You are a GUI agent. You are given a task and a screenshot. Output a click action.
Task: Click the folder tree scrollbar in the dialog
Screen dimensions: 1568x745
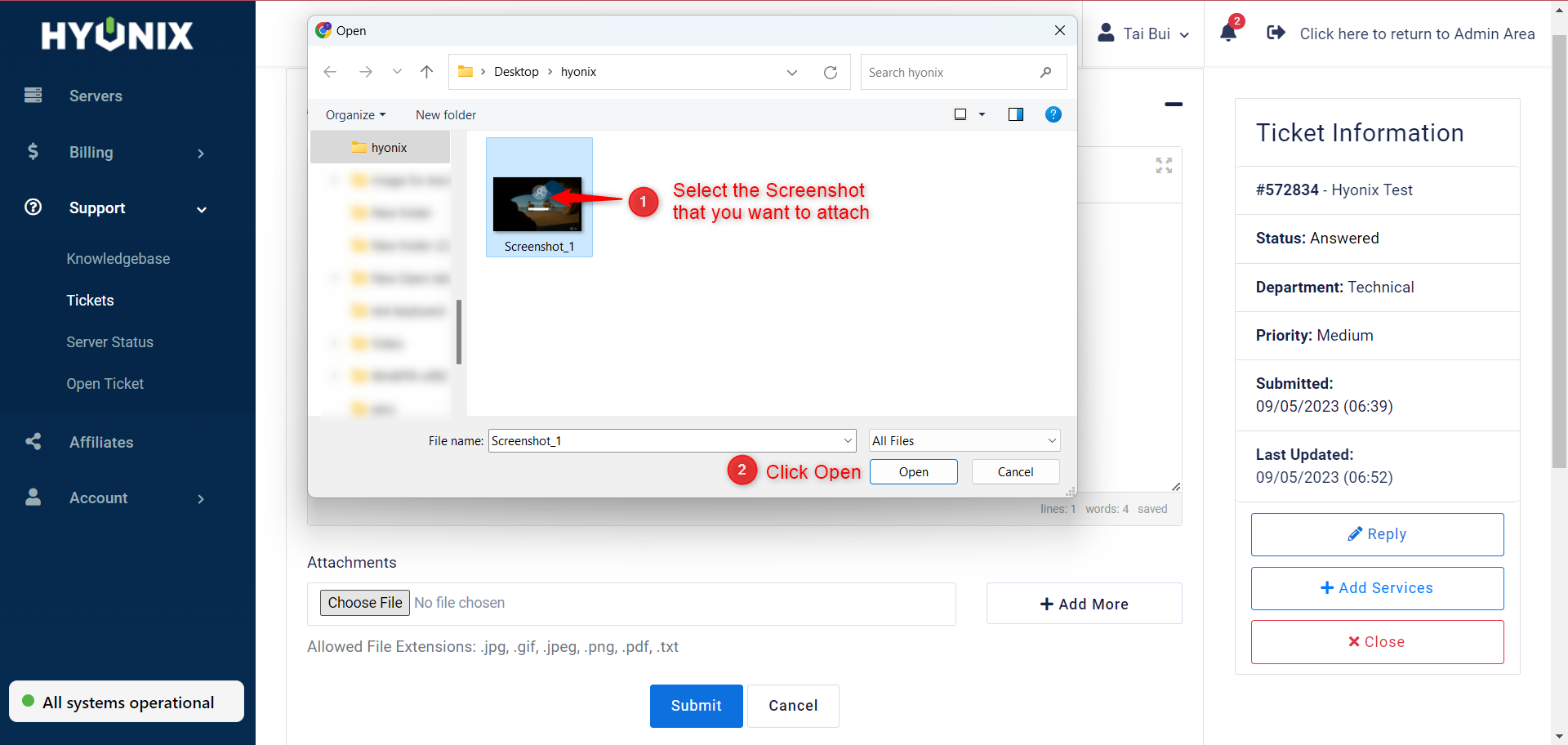[x=459, y=332]
